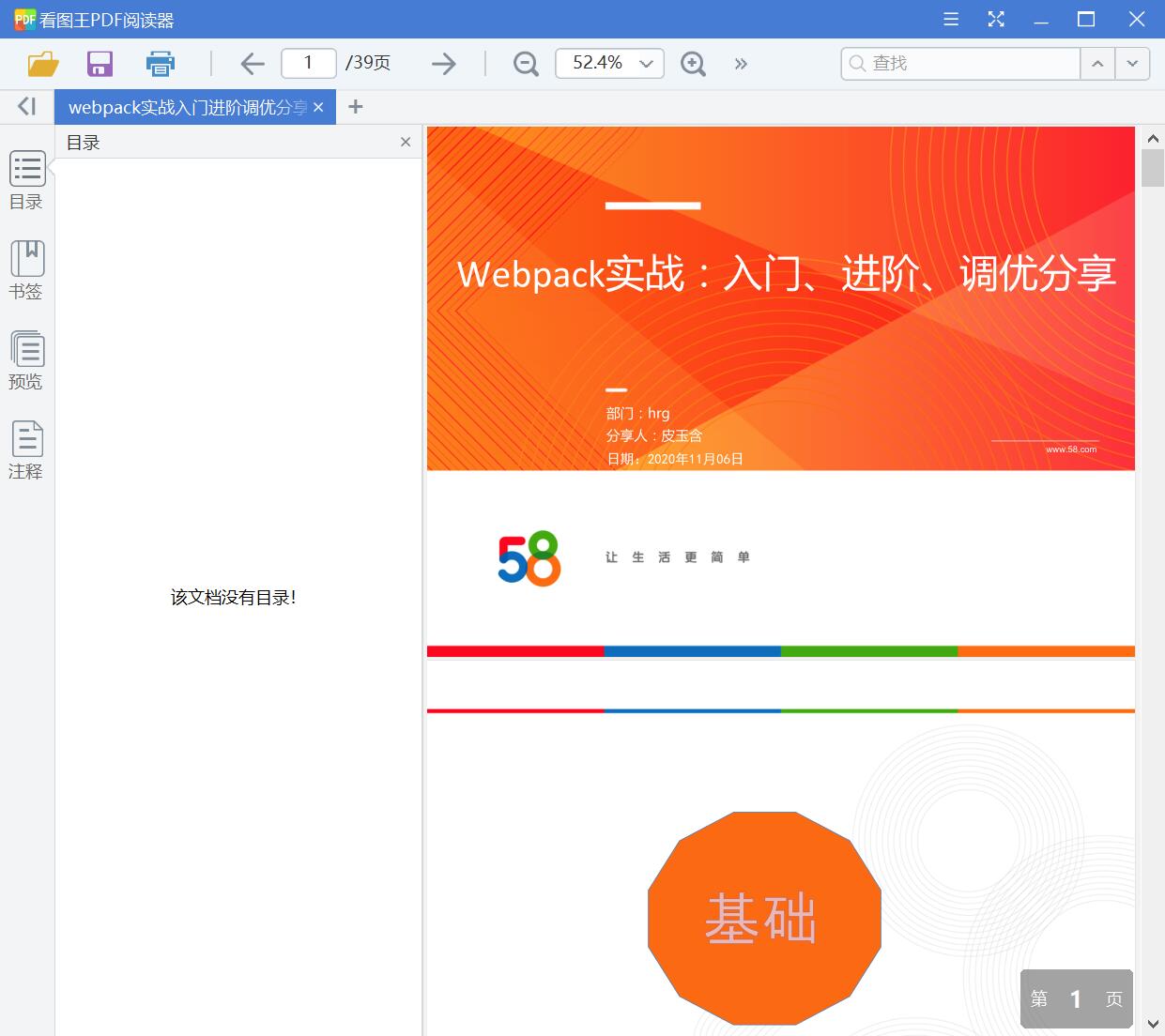Find next search result down arrow
Screen dimensions: 1165x1036
1132,63
